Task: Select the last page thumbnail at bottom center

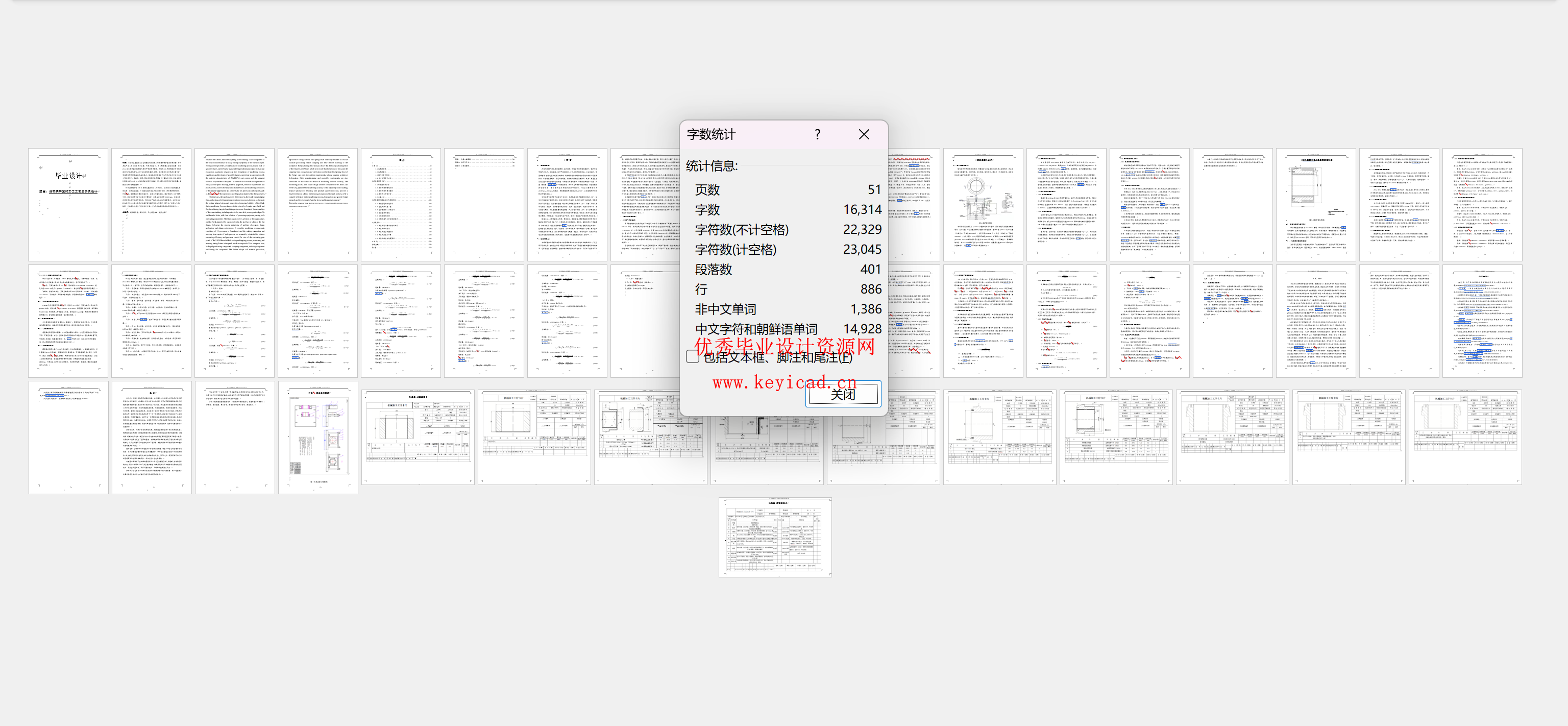Action: point(775,537)
